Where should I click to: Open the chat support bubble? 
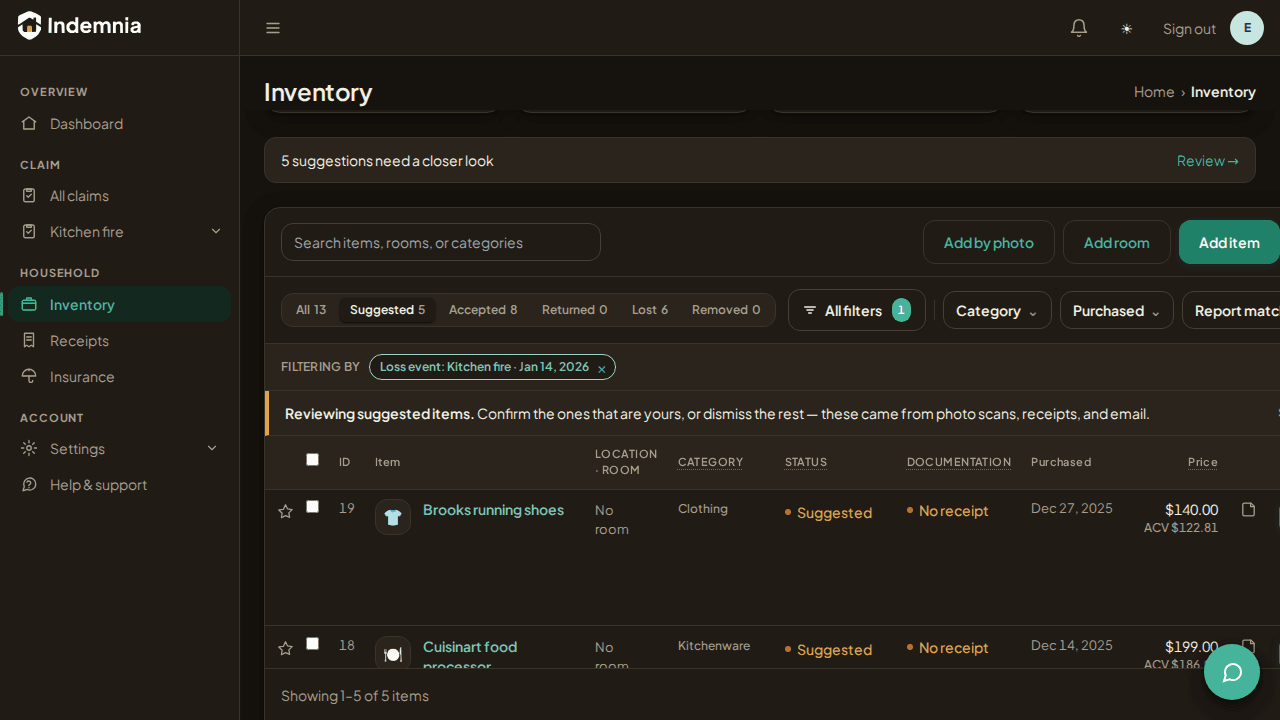(1232, 672)
